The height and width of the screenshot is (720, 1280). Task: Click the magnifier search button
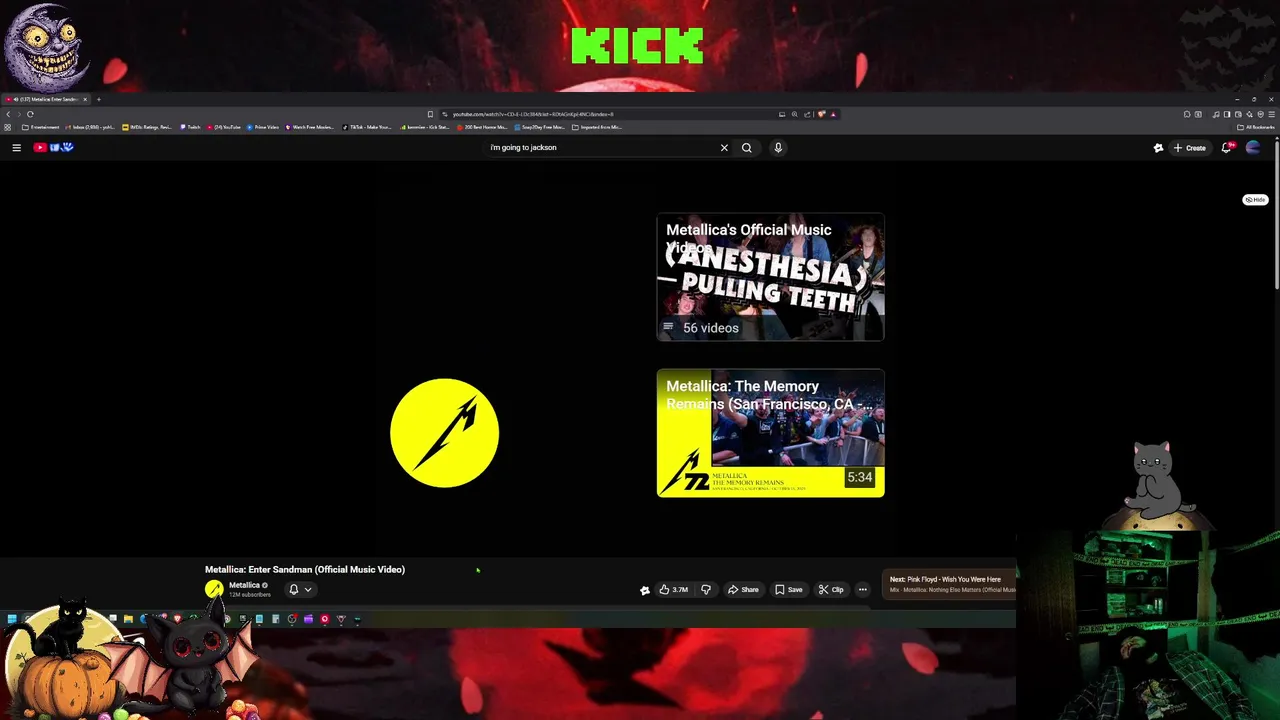(746, 147)
